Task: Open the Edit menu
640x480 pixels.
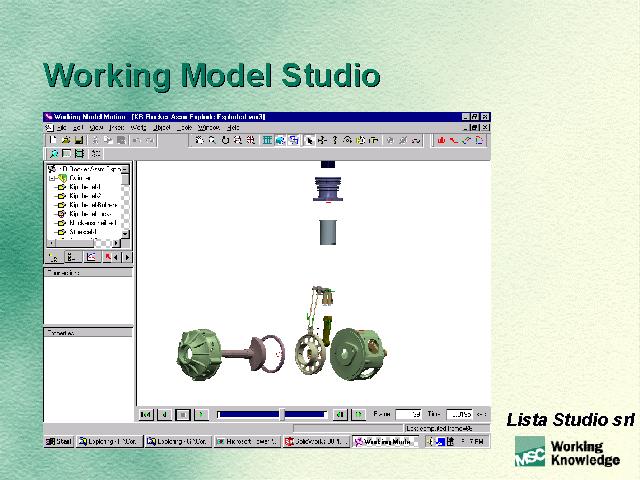Action: tap(78, 127)
